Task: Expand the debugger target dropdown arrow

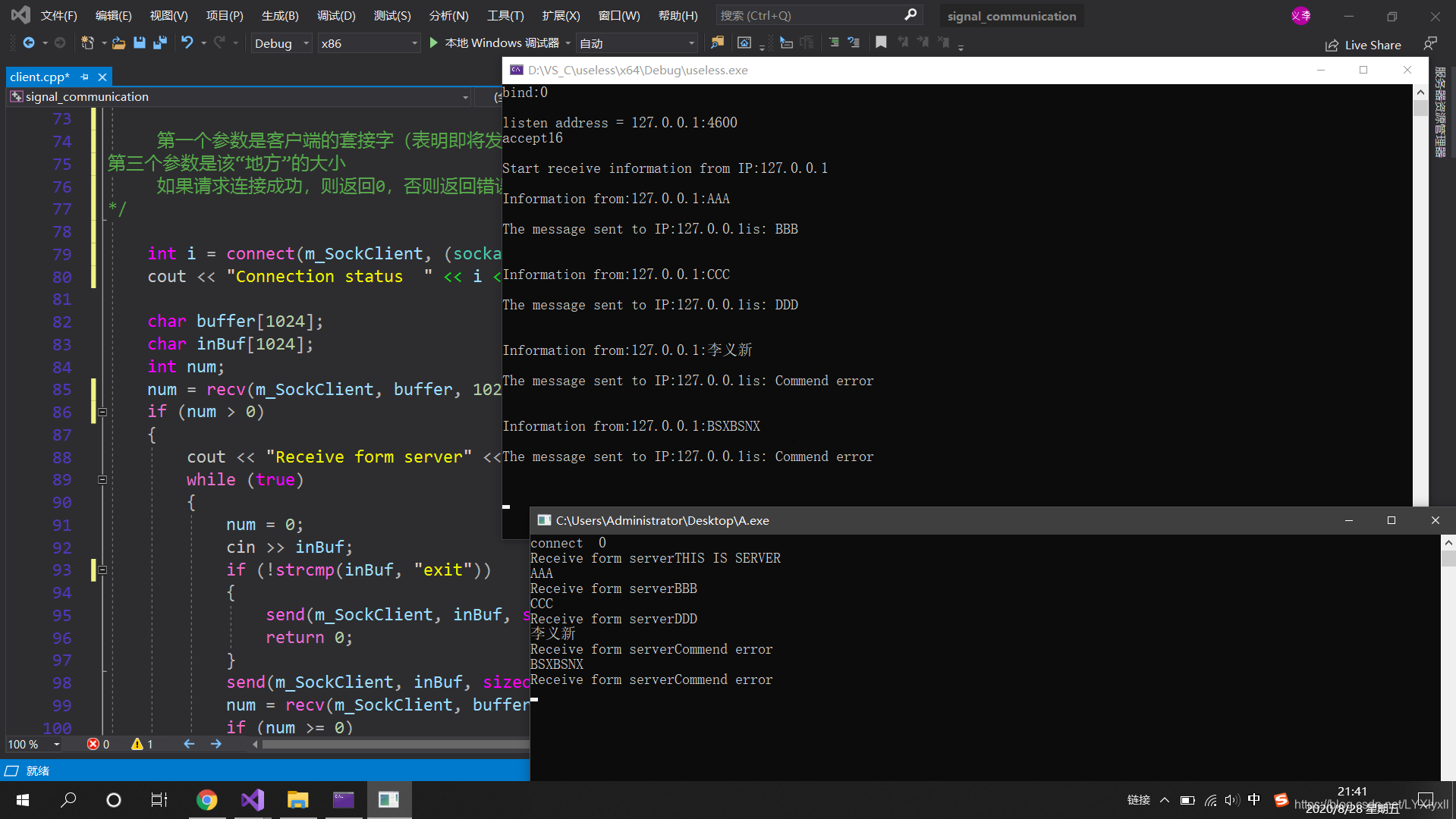Action: click(568, 43)
